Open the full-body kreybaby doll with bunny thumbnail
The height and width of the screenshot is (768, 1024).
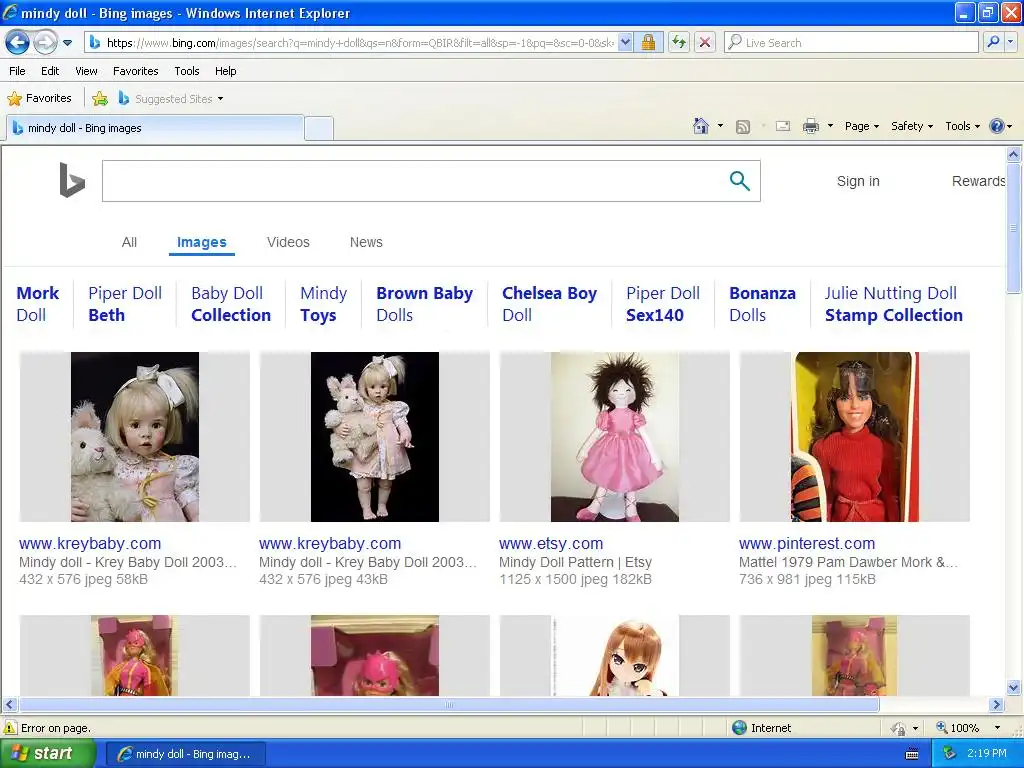374,437
